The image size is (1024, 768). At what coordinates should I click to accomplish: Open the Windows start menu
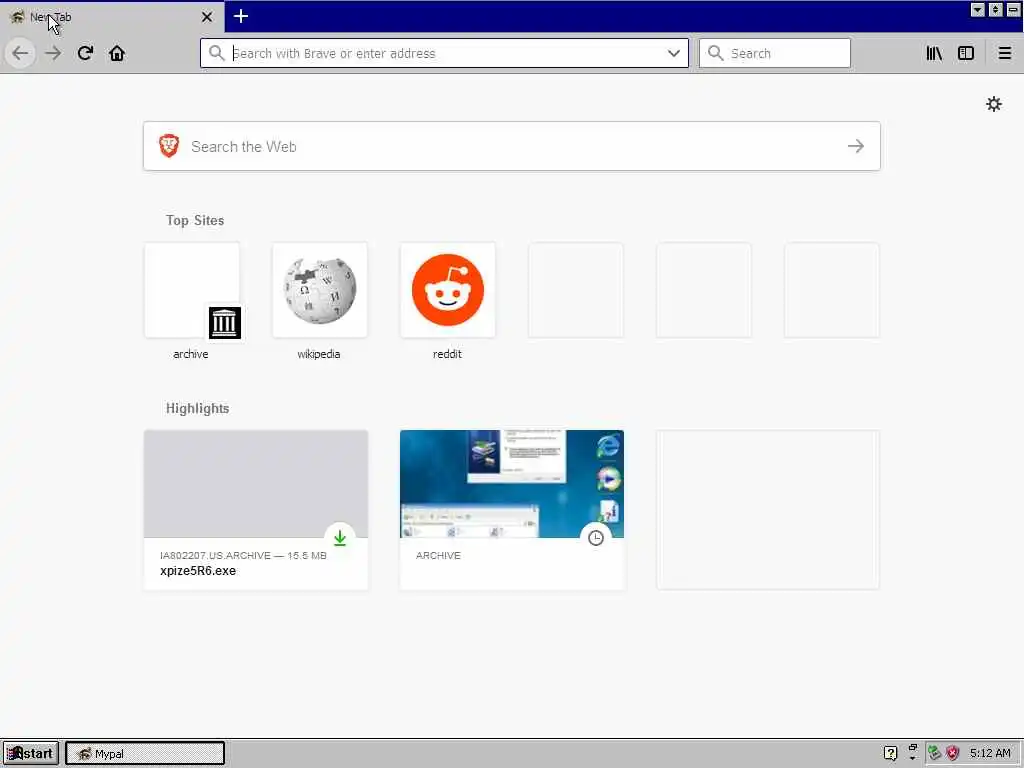31,753
